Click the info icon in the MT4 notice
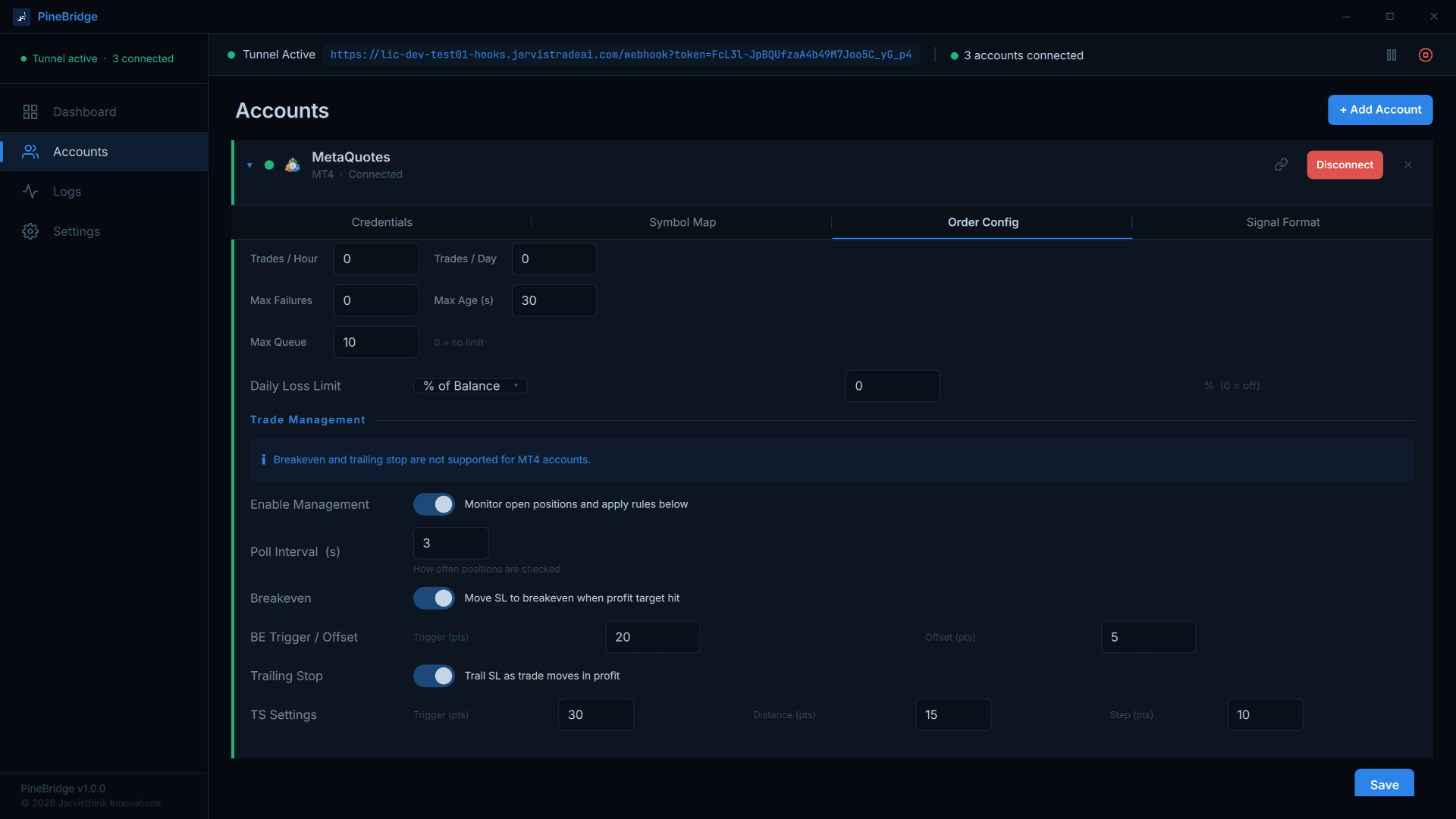 [x=263, y=460]
